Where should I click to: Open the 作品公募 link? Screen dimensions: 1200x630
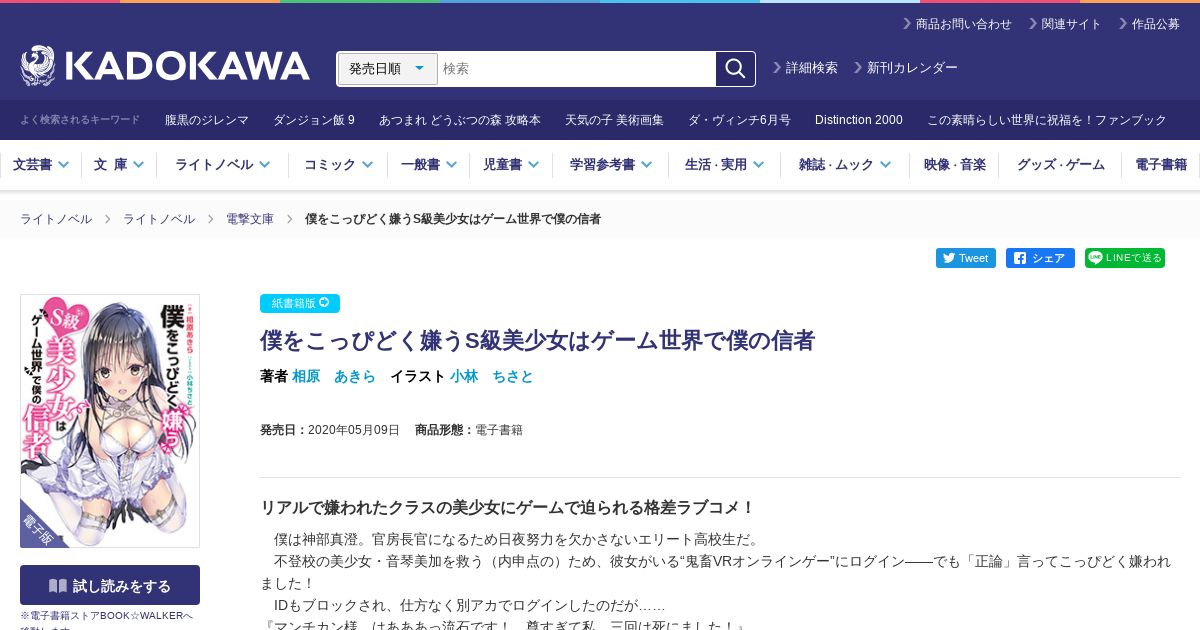click(1149, 24)
